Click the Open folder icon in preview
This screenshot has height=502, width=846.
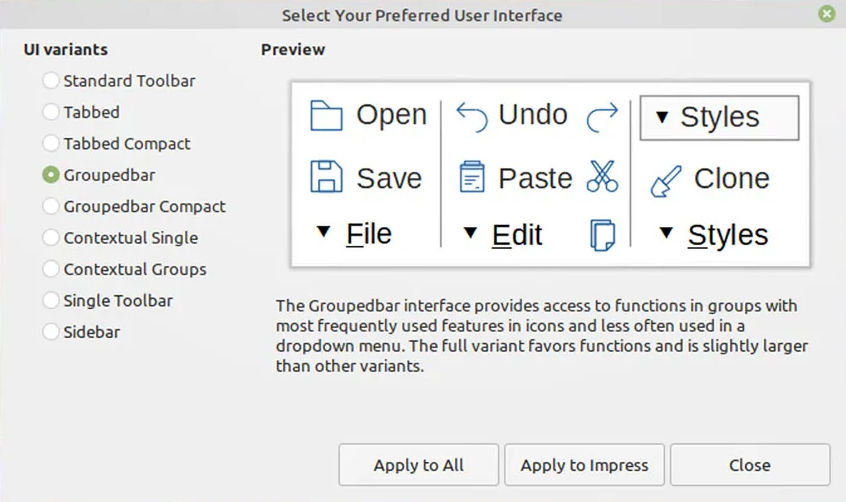pyautogui.click(x=327, y=115)
